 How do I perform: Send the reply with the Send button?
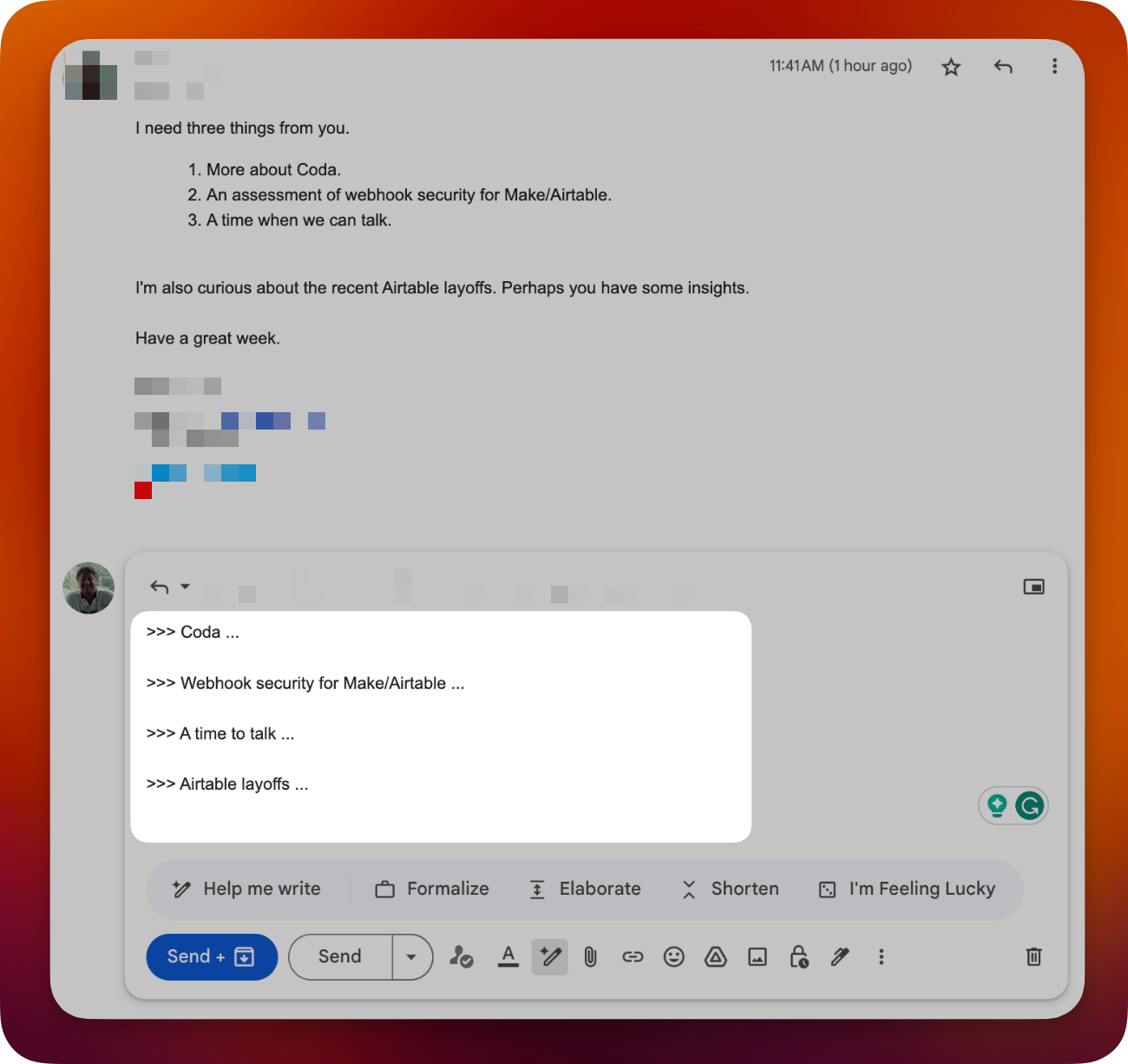click(x=340, y=956)
